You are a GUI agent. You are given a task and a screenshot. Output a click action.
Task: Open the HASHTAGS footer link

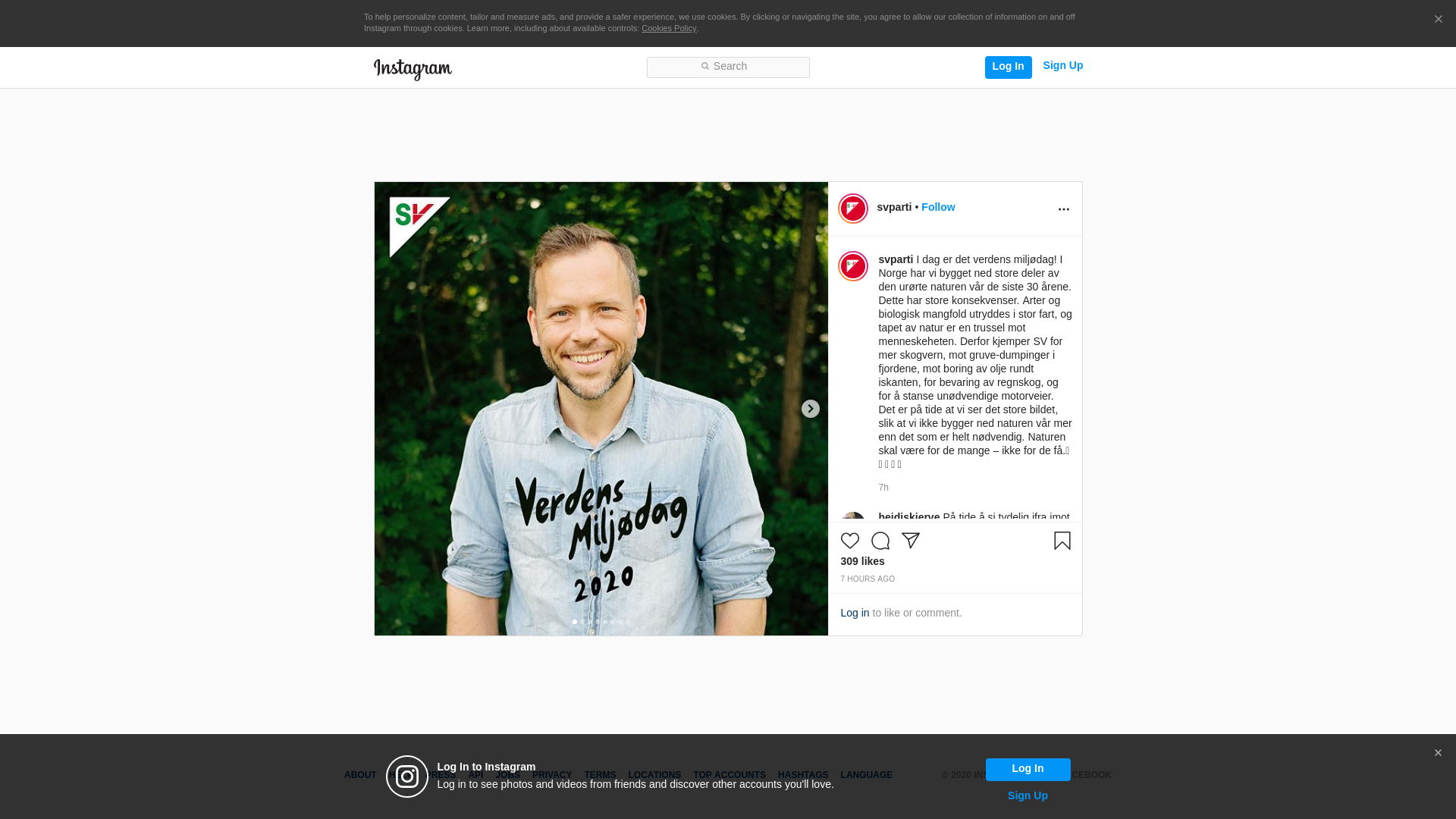coord(803,775)
